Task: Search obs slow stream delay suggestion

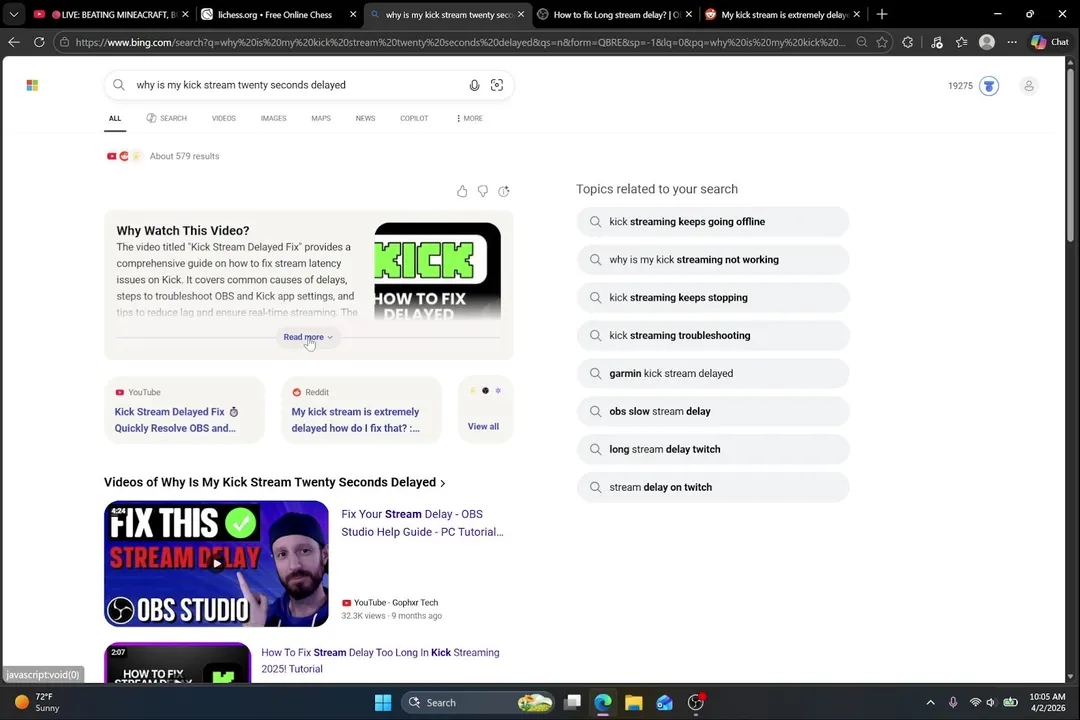Action: 712,411
